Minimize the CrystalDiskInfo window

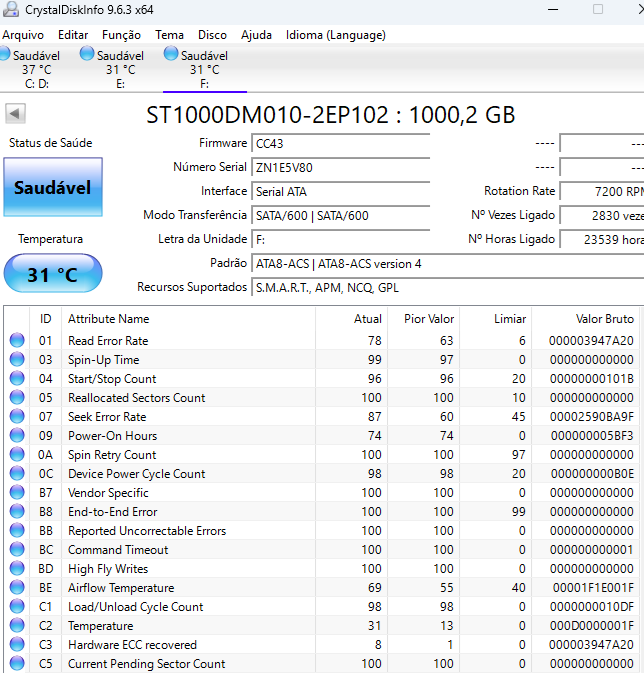553,9
